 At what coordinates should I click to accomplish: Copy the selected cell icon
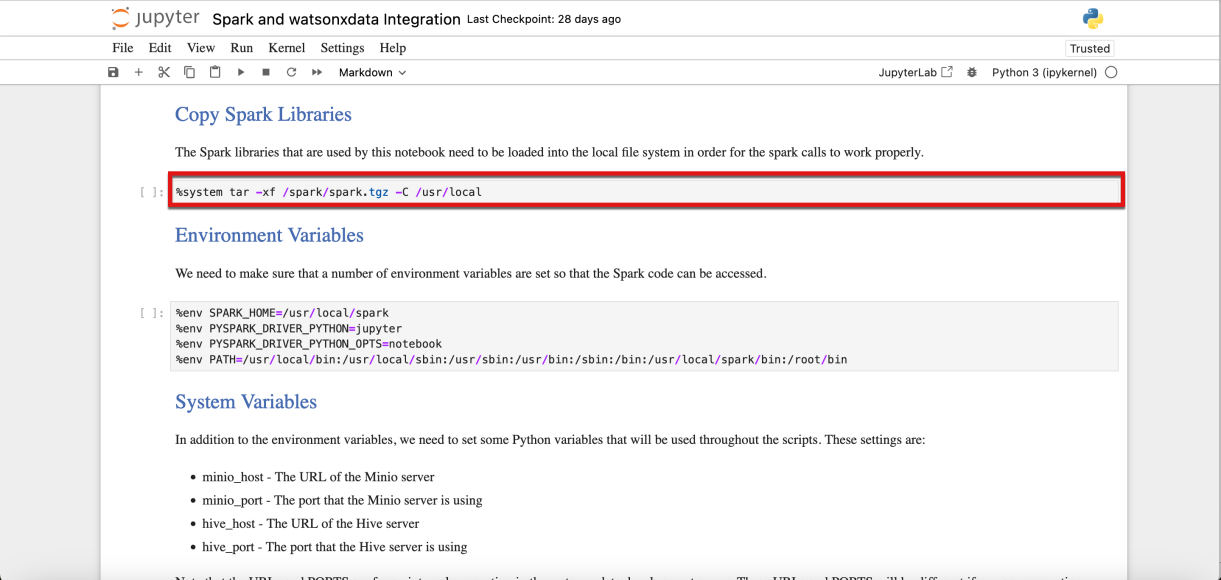189,72
